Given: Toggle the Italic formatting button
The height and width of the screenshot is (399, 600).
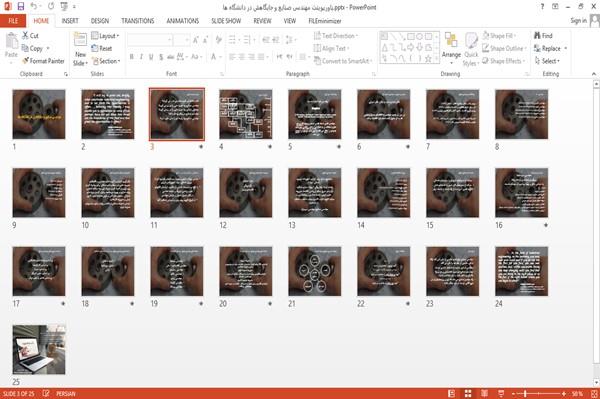Looking at the screenshot, I should click(x=141, y=57).
